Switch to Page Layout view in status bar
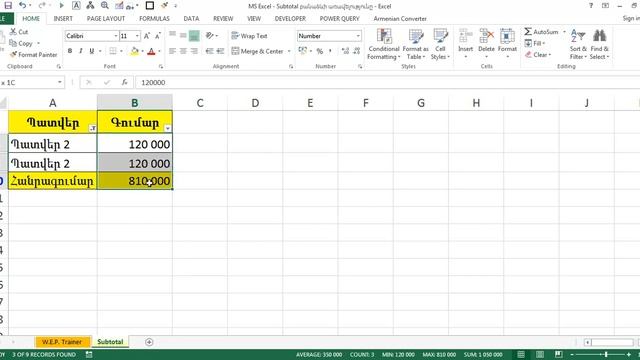Screen dimensions: 640x360 tap(540, 355)
